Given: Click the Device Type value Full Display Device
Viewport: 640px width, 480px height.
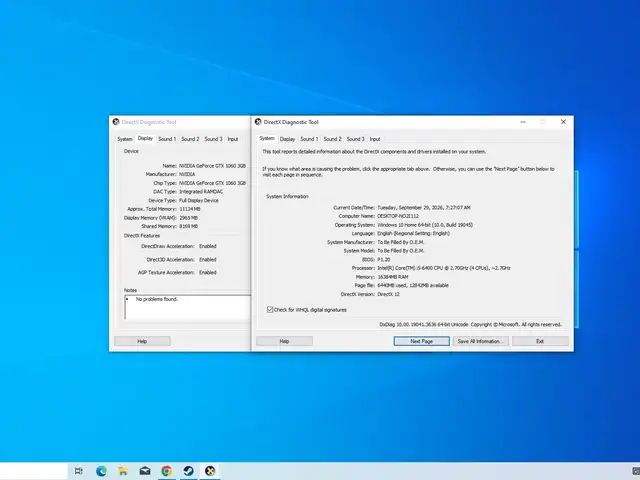Looking at the screenshot, I should pos(199,201).
